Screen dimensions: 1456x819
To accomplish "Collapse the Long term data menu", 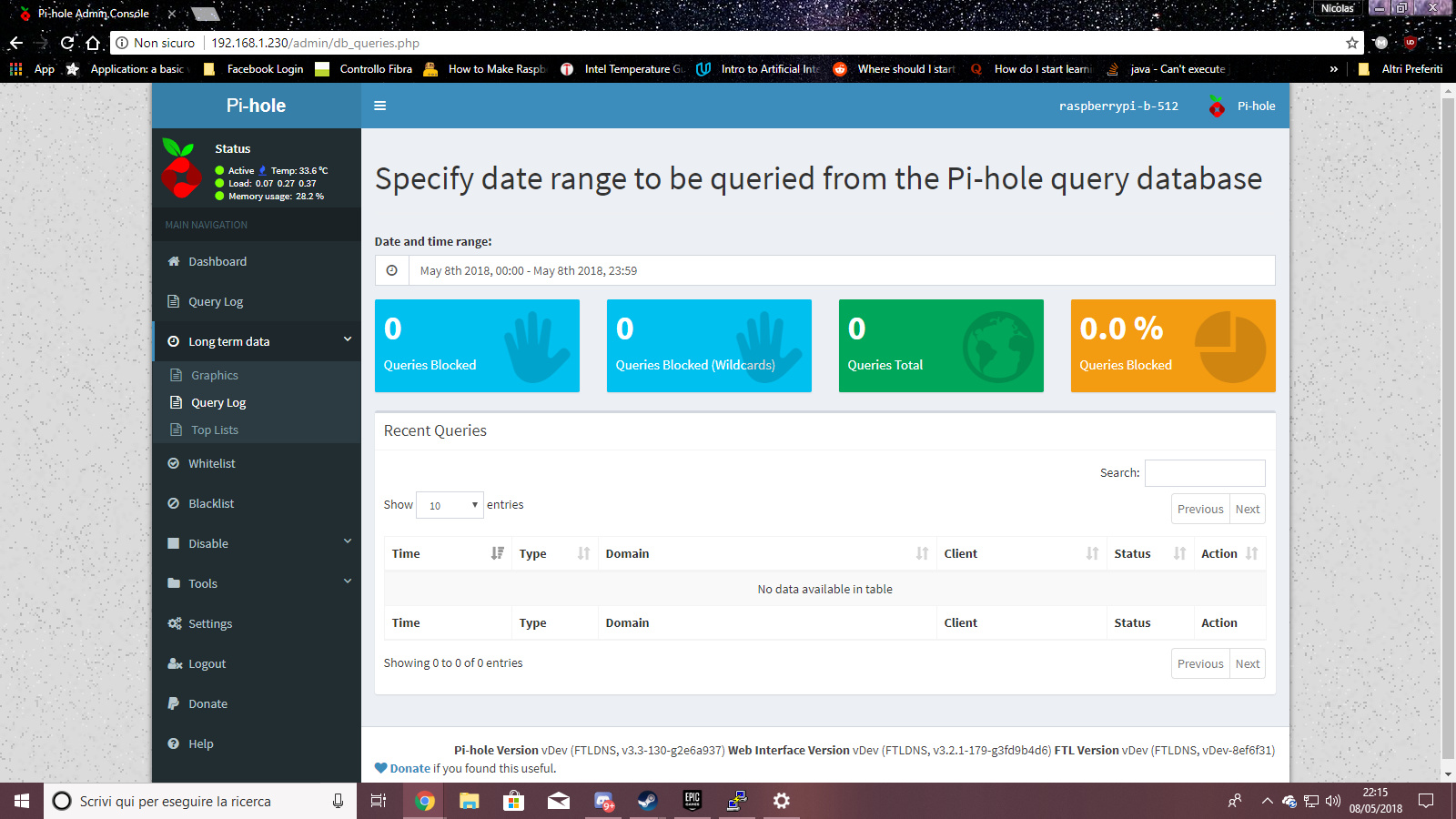I will click(257, 341).
